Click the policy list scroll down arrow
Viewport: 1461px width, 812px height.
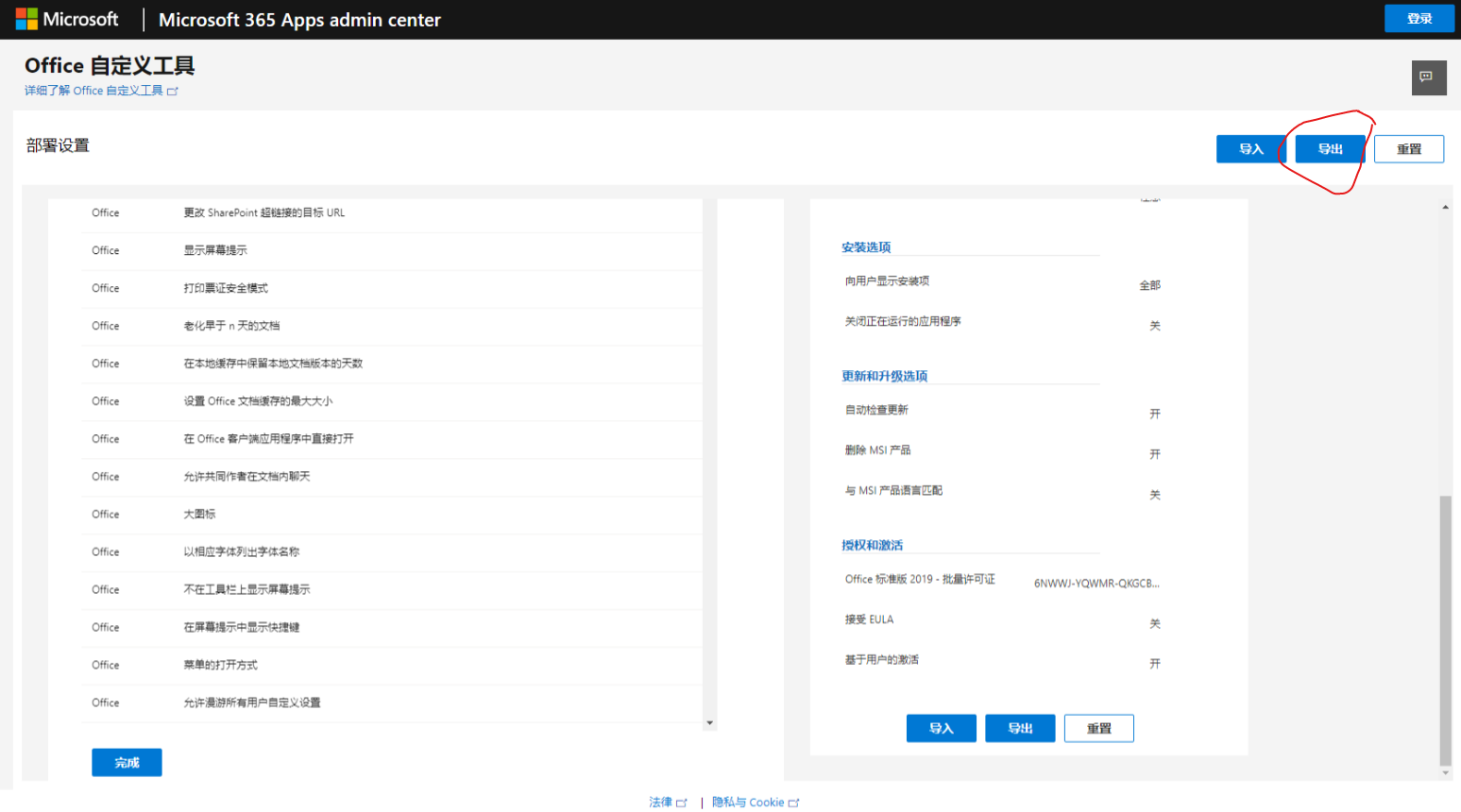tap(709, 723)
